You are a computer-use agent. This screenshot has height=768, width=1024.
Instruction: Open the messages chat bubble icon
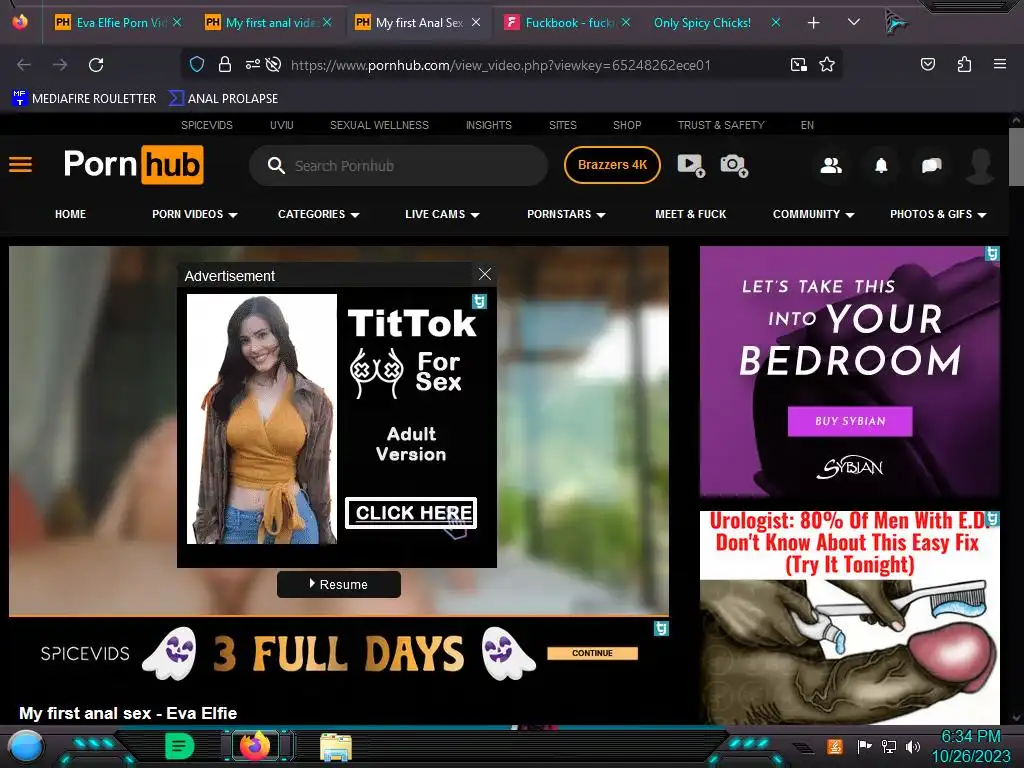tap(931, 165)
